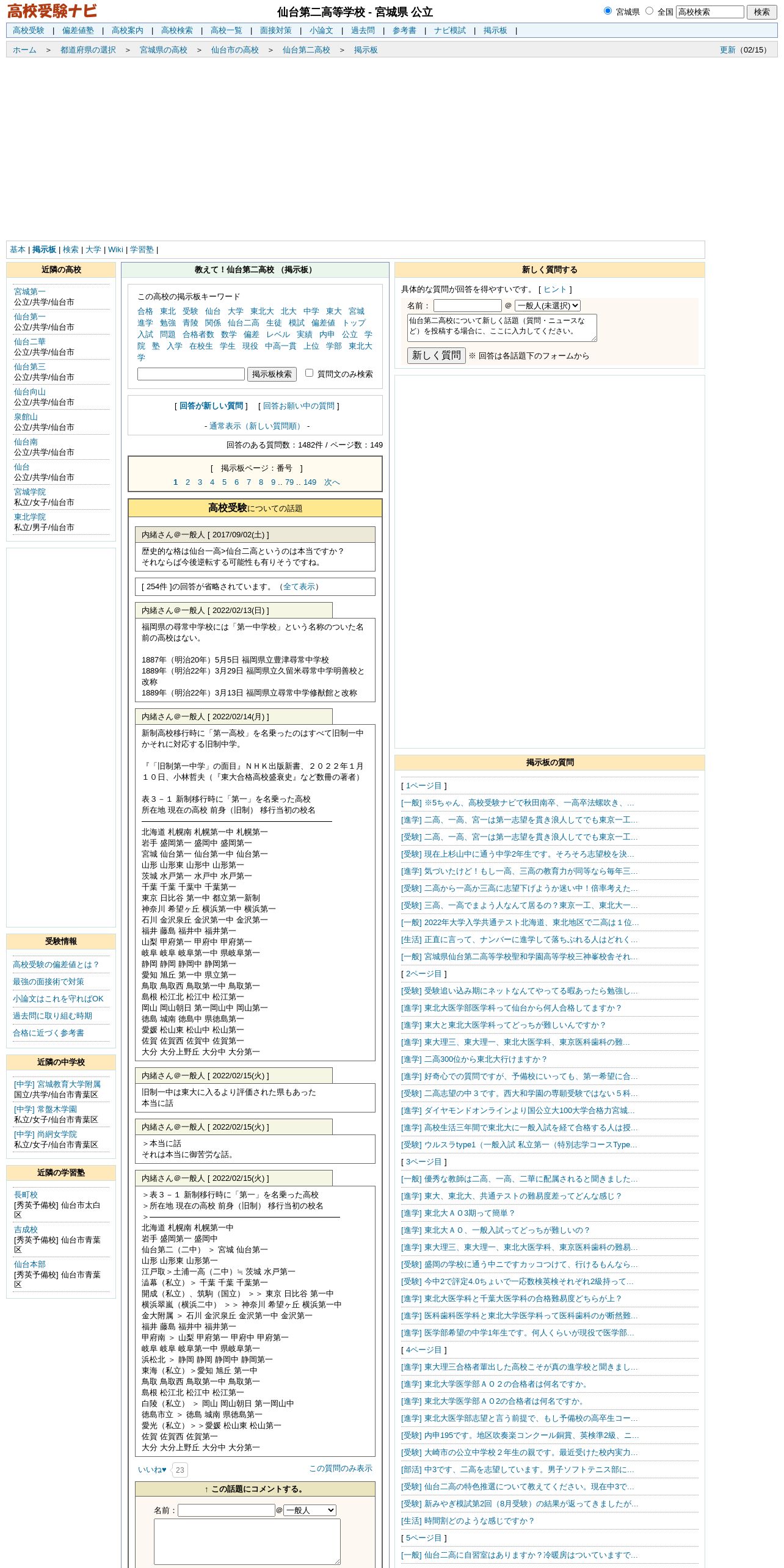Open [中学] 常盤木学園 link
Image resolution: width=784 pixels, height=1568 pixels.
(46, 1109)
